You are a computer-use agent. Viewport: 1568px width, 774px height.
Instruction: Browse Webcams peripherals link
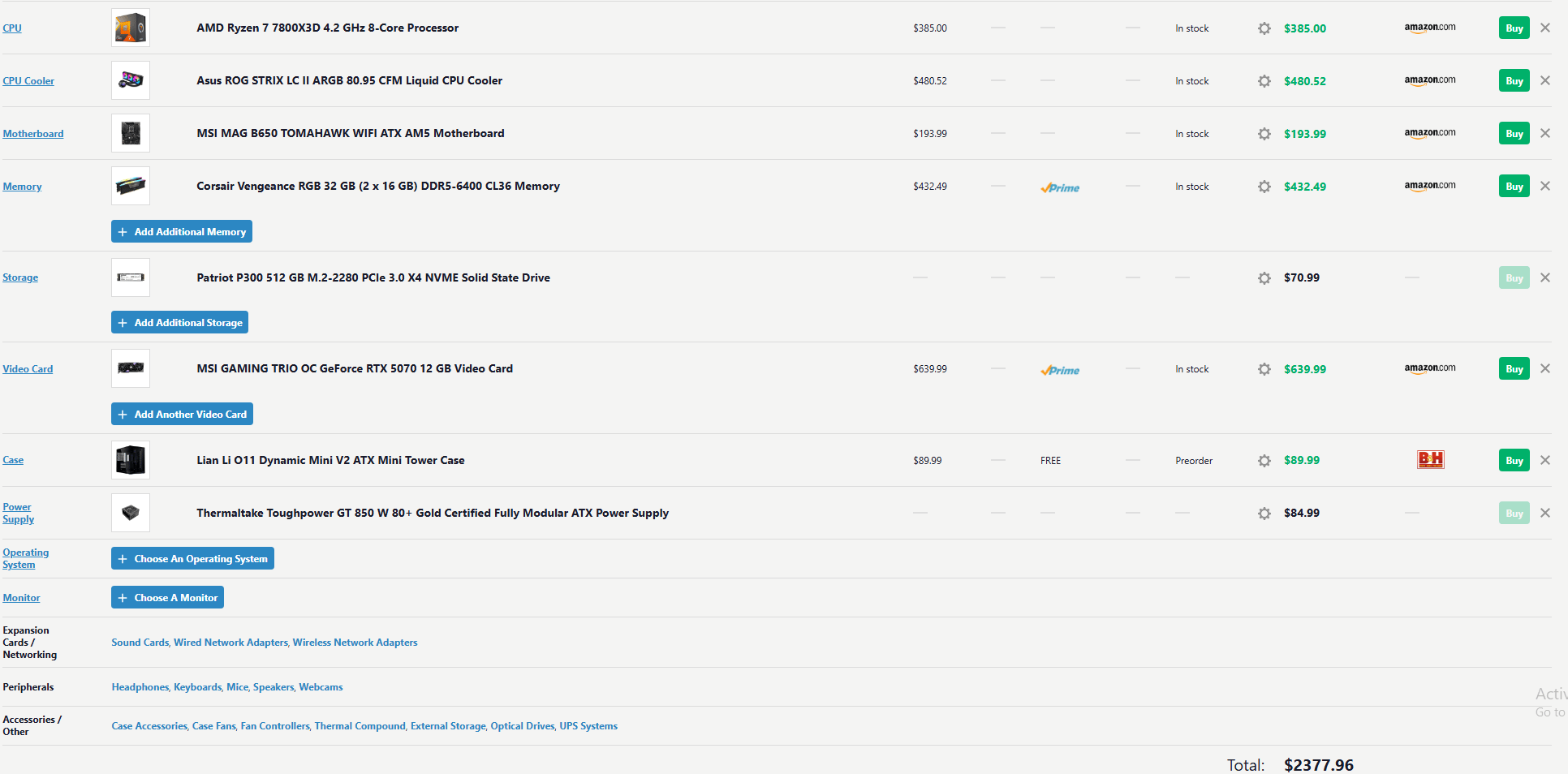pos(321,686)
